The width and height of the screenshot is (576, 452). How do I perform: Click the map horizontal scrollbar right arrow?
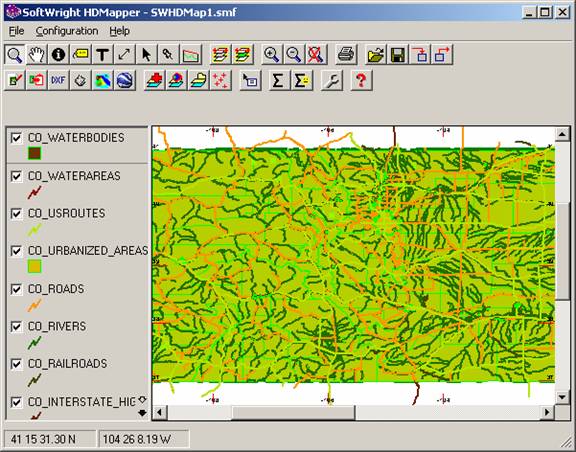(x=547, y=412)
